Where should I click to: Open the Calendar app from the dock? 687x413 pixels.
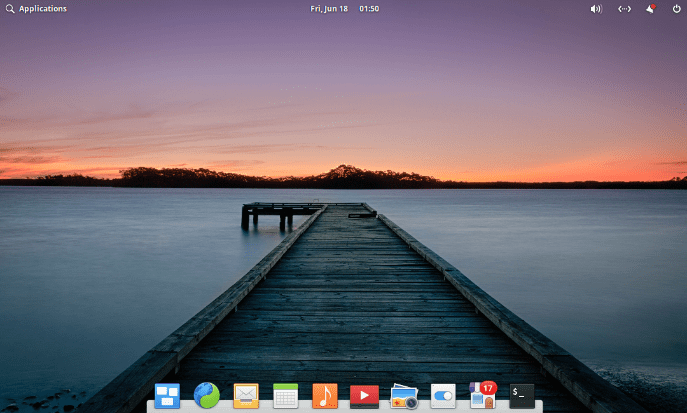coord(286,396)
